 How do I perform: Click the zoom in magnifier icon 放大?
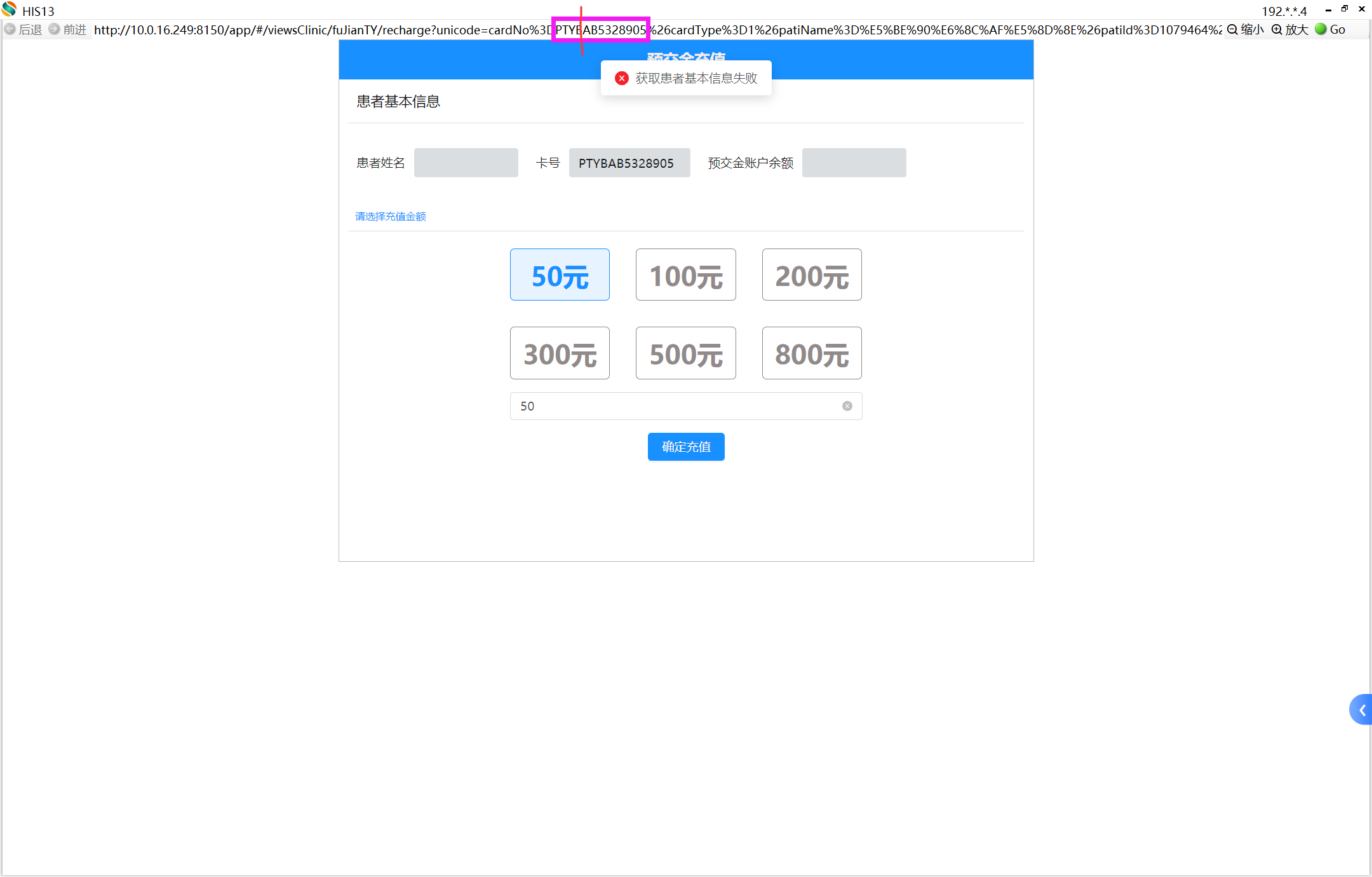1277,29
